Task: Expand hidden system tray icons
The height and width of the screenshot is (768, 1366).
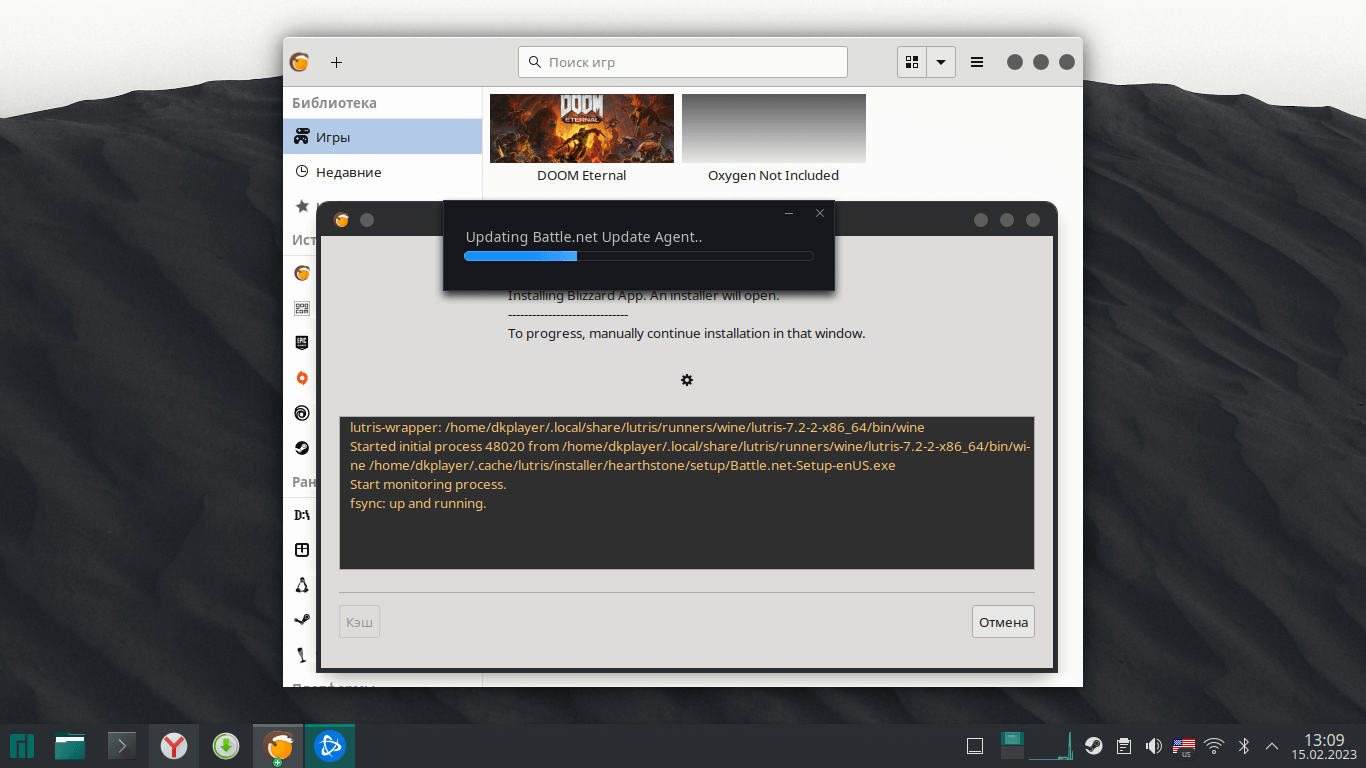Action: pyautogui.click(x=1272, y=746)
